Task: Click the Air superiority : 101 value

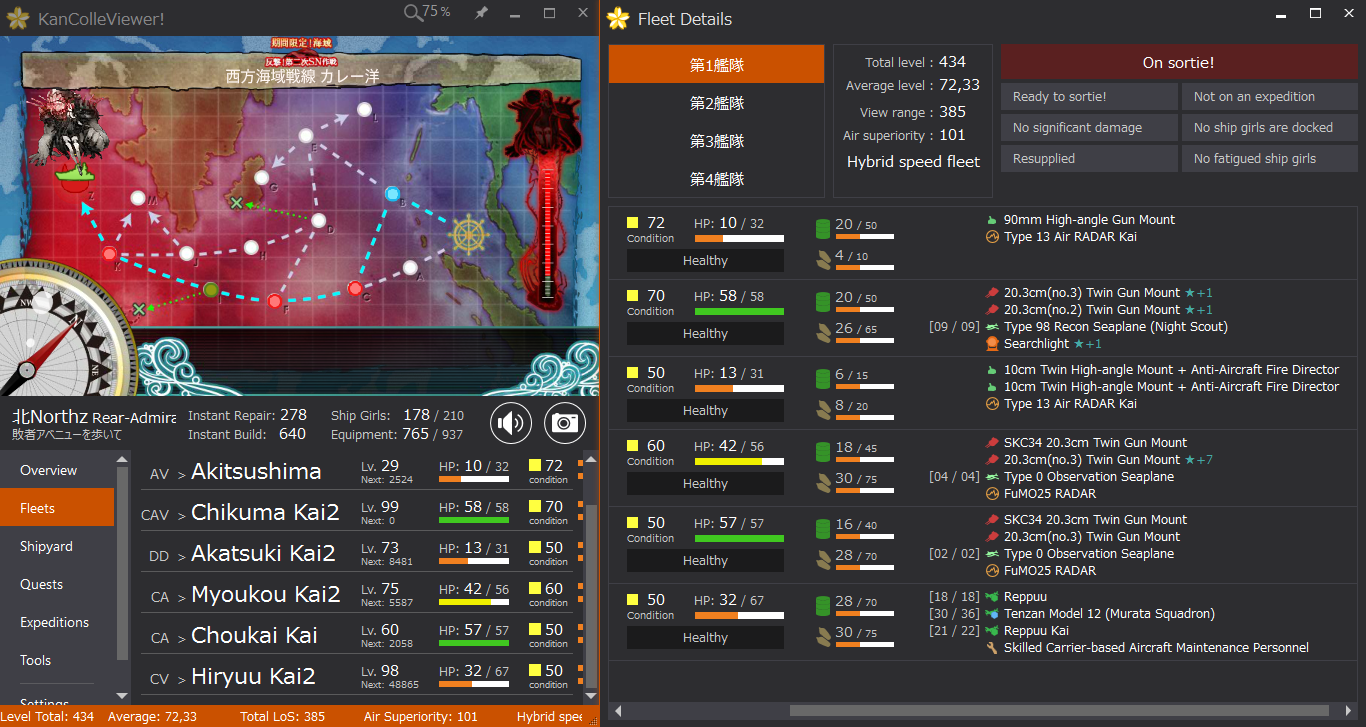Action: click(x=952, y=135)
